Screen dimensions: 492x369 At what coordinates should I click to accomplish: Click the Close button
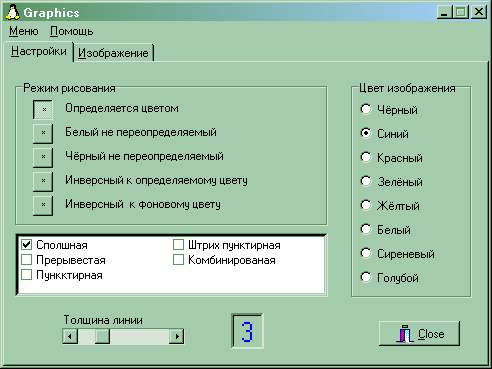tap(419, 333)
